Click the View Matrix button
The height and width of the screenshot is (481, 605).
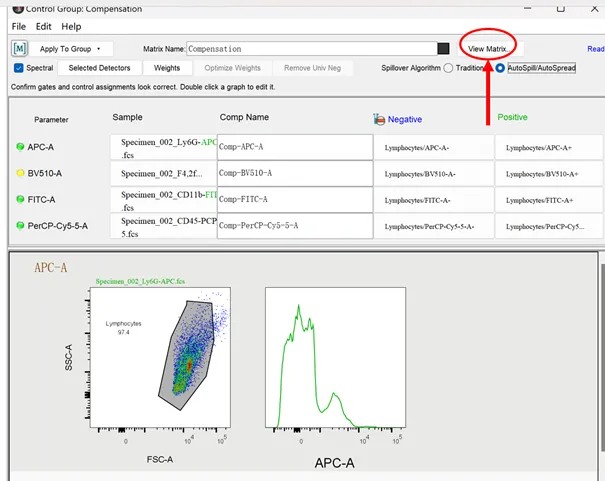(488, 48)
